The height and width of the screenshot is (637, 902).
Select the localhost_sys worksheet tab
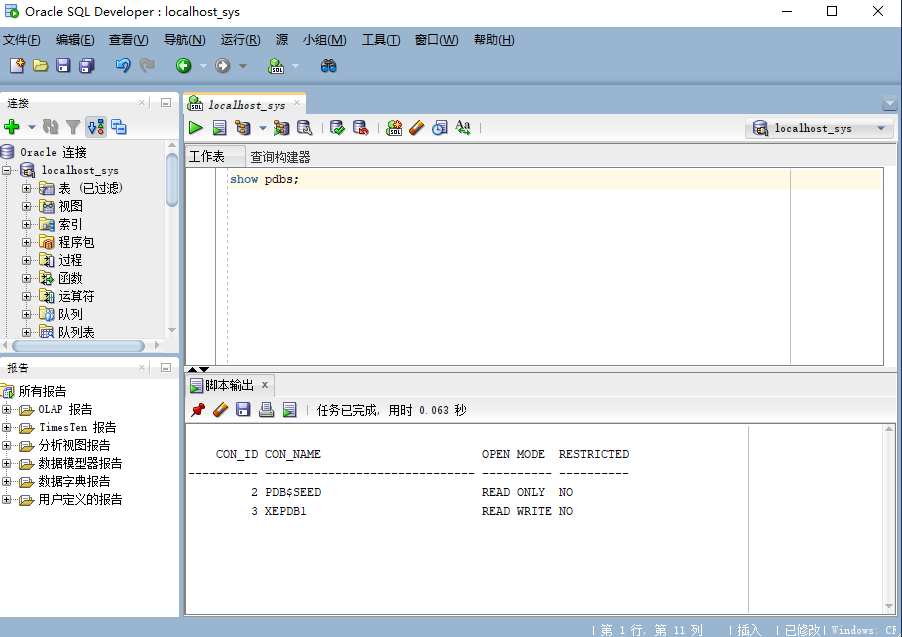click(x=246, y=105)
